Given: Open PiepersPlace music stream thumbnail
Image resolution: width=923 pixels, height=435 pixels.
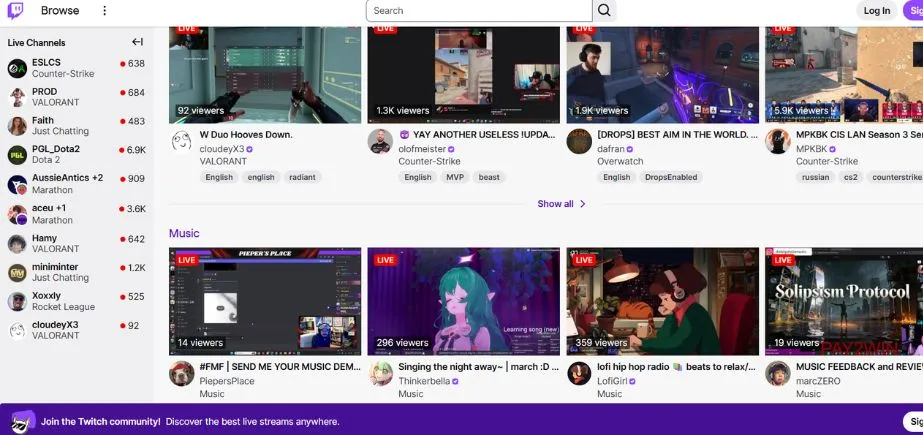Looking at the screenshot, I should click(265, 301).
